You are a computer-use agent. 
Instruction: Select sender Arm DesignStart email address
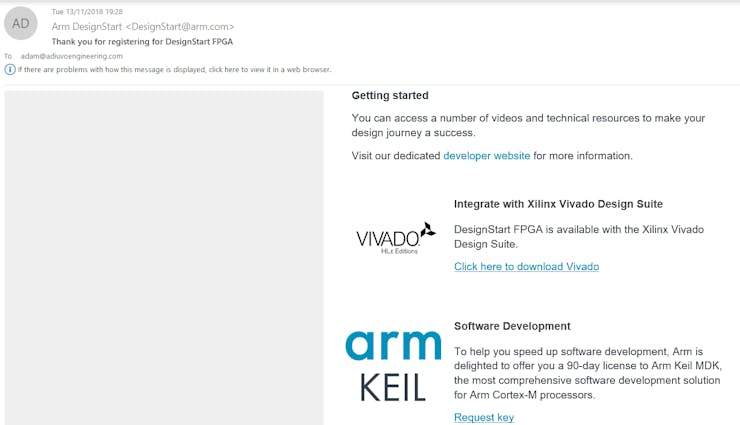(143, 27)
